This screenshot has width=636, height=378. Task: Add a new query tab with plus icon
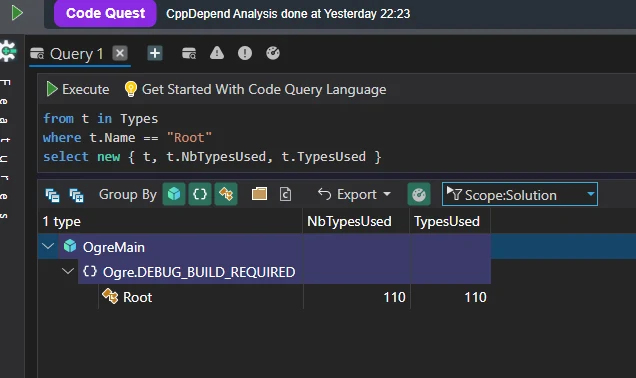point(155,53)
